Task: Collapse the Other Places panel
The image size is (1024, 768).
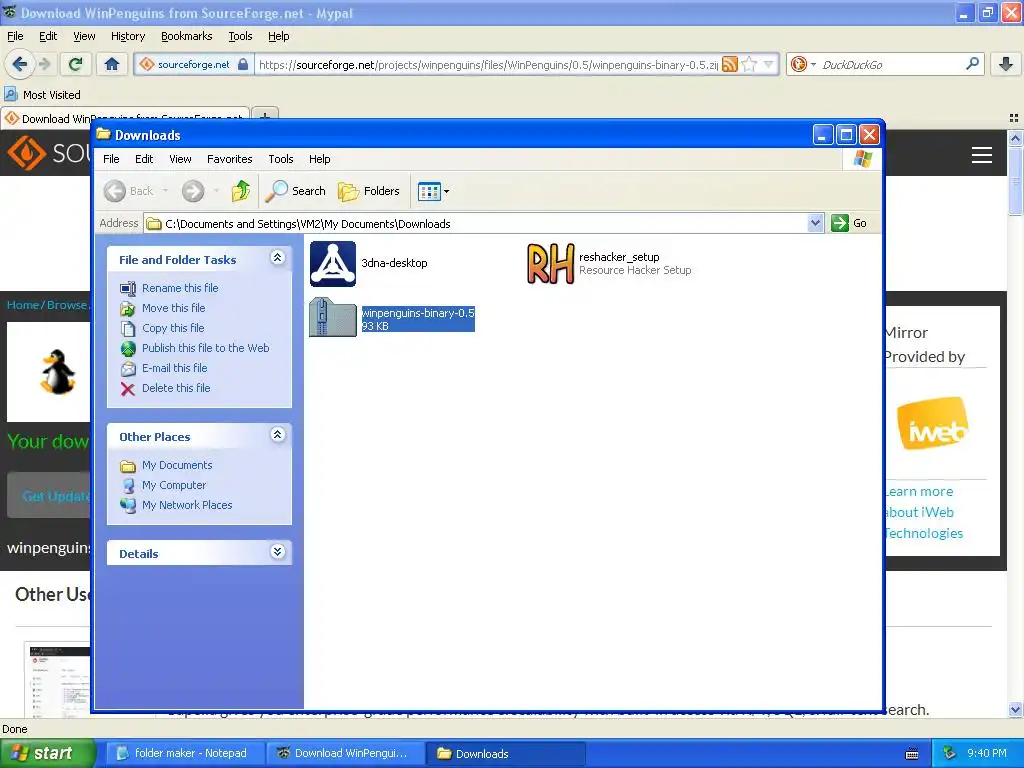Action: 277,435
